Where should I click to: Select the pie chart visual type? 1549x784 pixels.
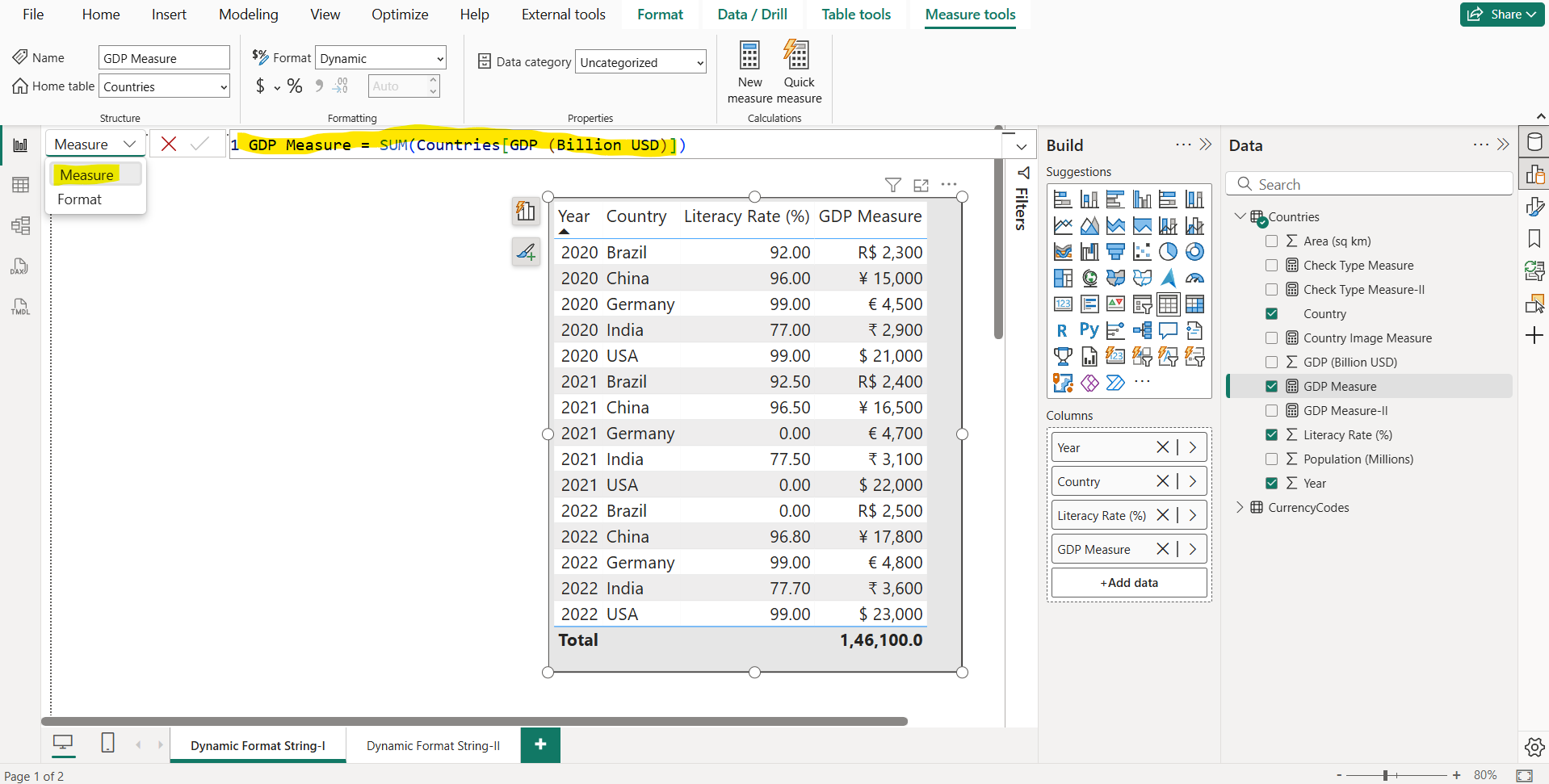[1168, 252]
